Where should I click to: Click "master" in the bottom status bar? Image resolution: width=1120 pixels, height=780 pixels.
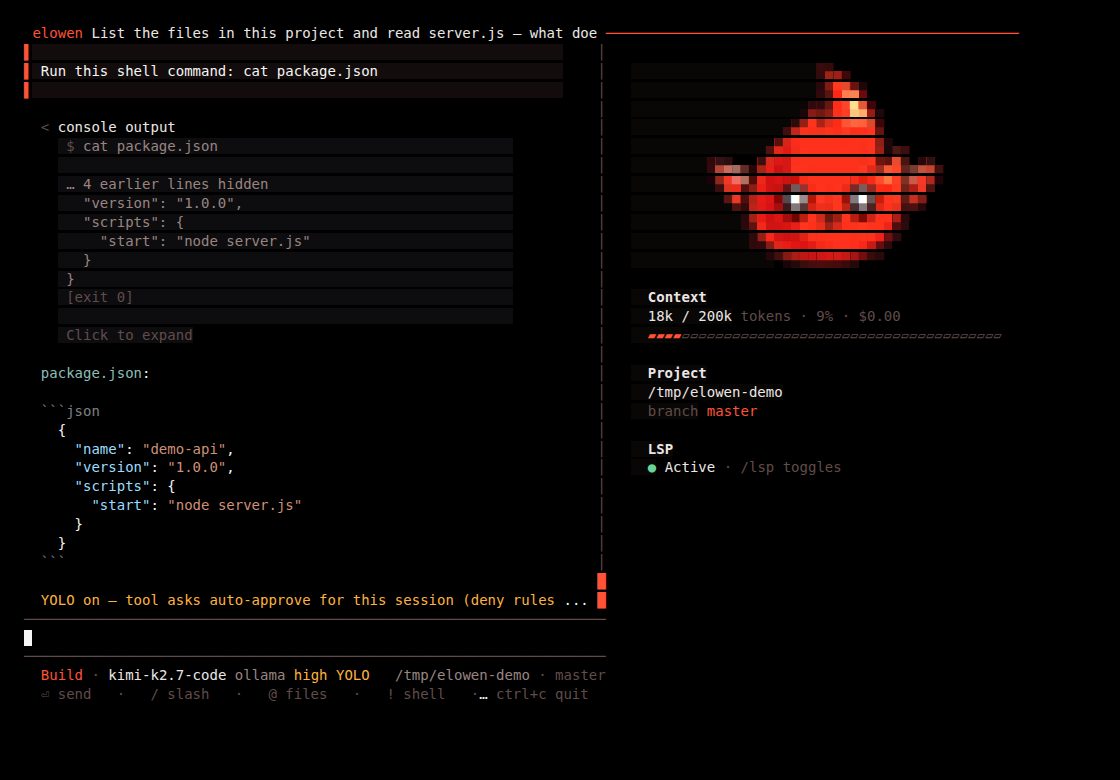click(580, 675)
